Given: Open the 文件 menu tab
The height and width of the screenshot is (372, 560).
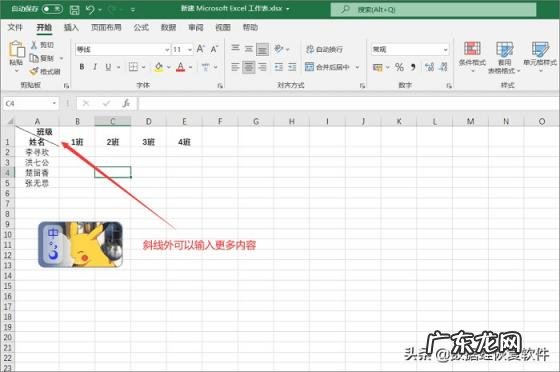Looking at the screenshot, I should point(15,27).
